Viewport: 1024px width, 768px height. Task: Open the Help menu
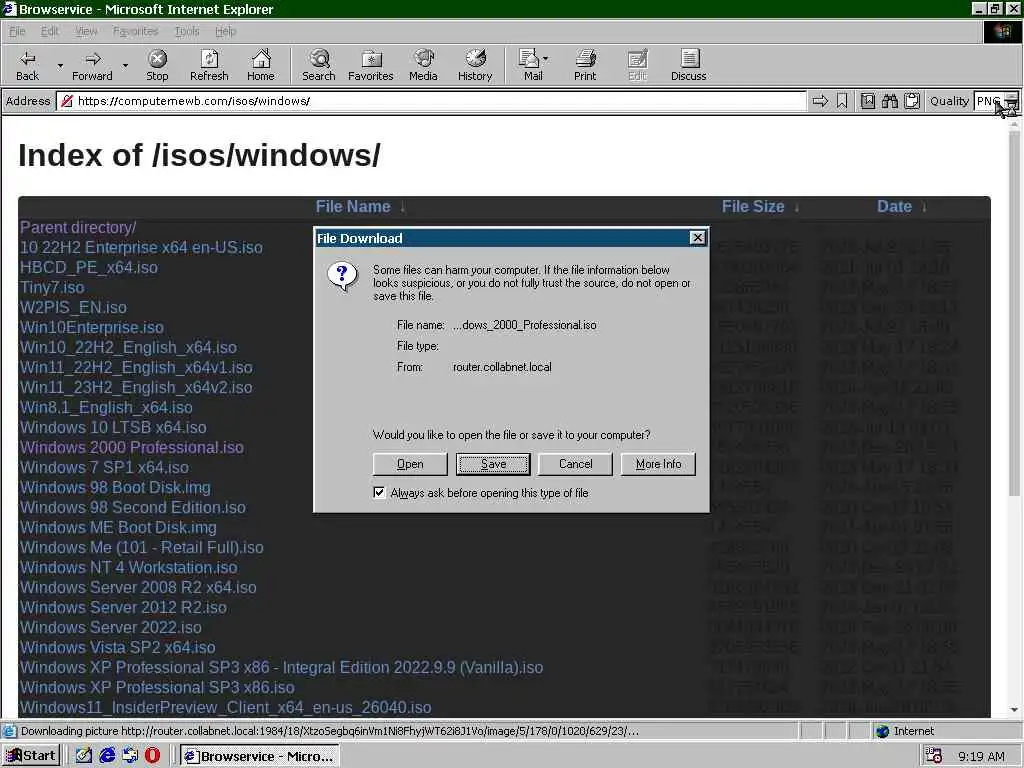(225, 31)
